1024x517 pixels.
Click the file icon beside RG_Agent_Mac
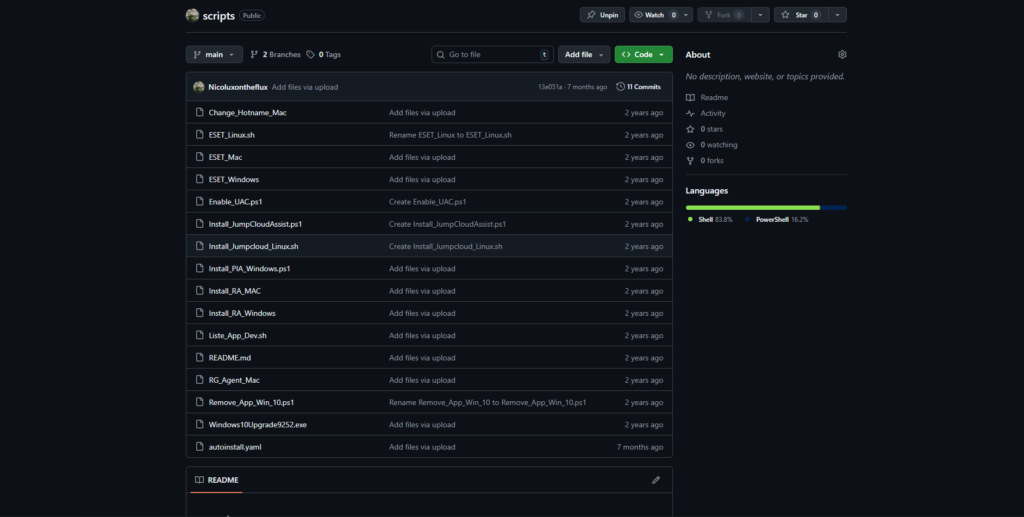[200, 380]
